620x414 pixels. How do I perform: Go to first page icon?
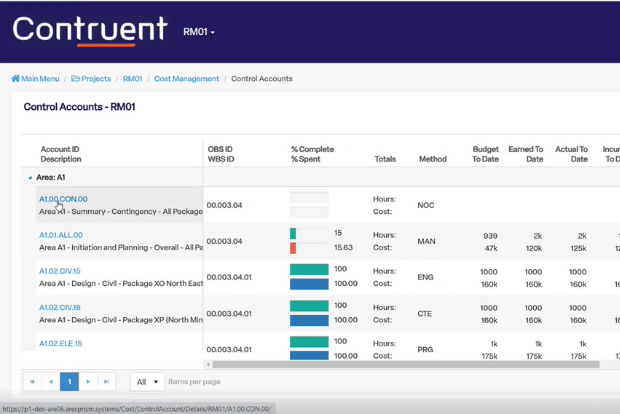coord(32,382)
